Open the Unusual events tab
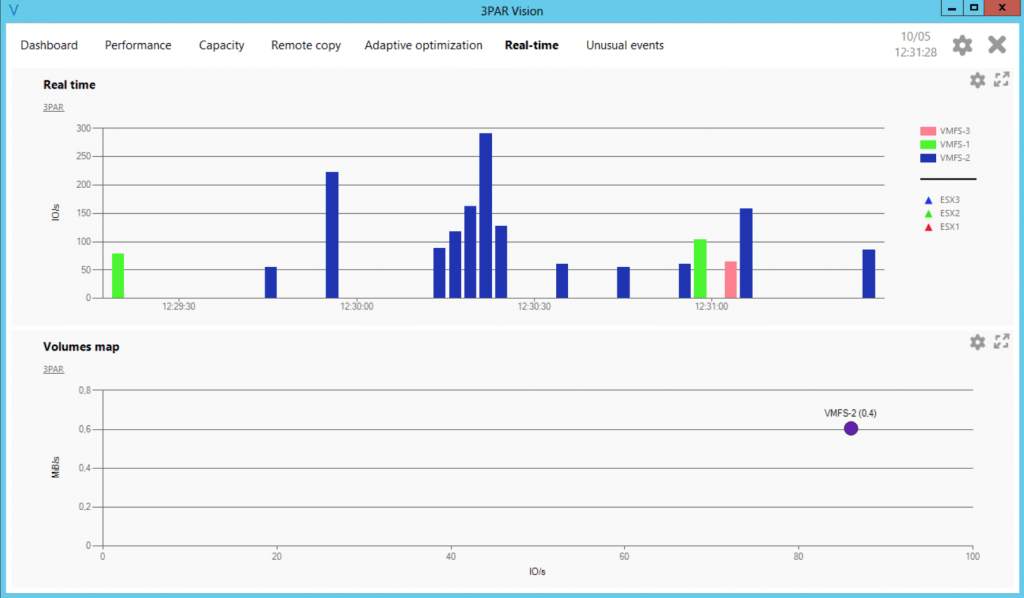Viewport: 1024px width, 598px height. tap(625, 45)
